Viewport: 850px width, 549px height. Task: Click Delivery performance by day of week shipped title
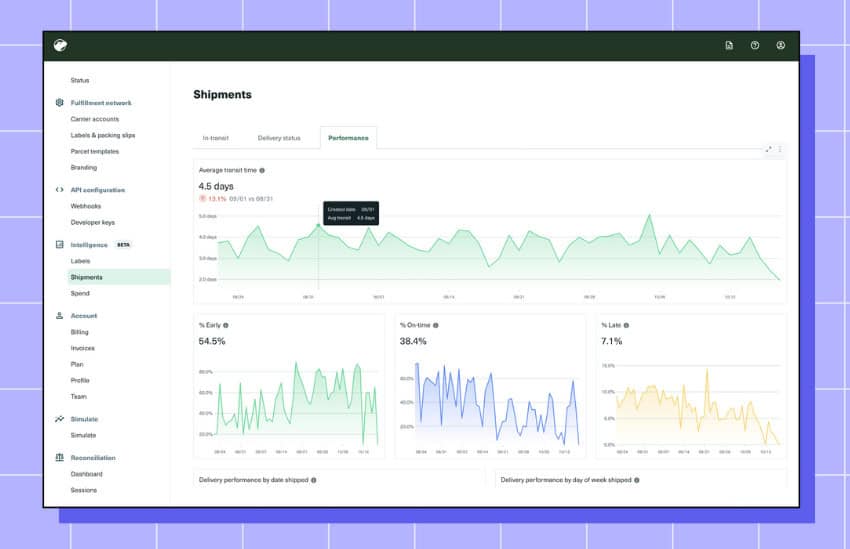pos(566,480)
